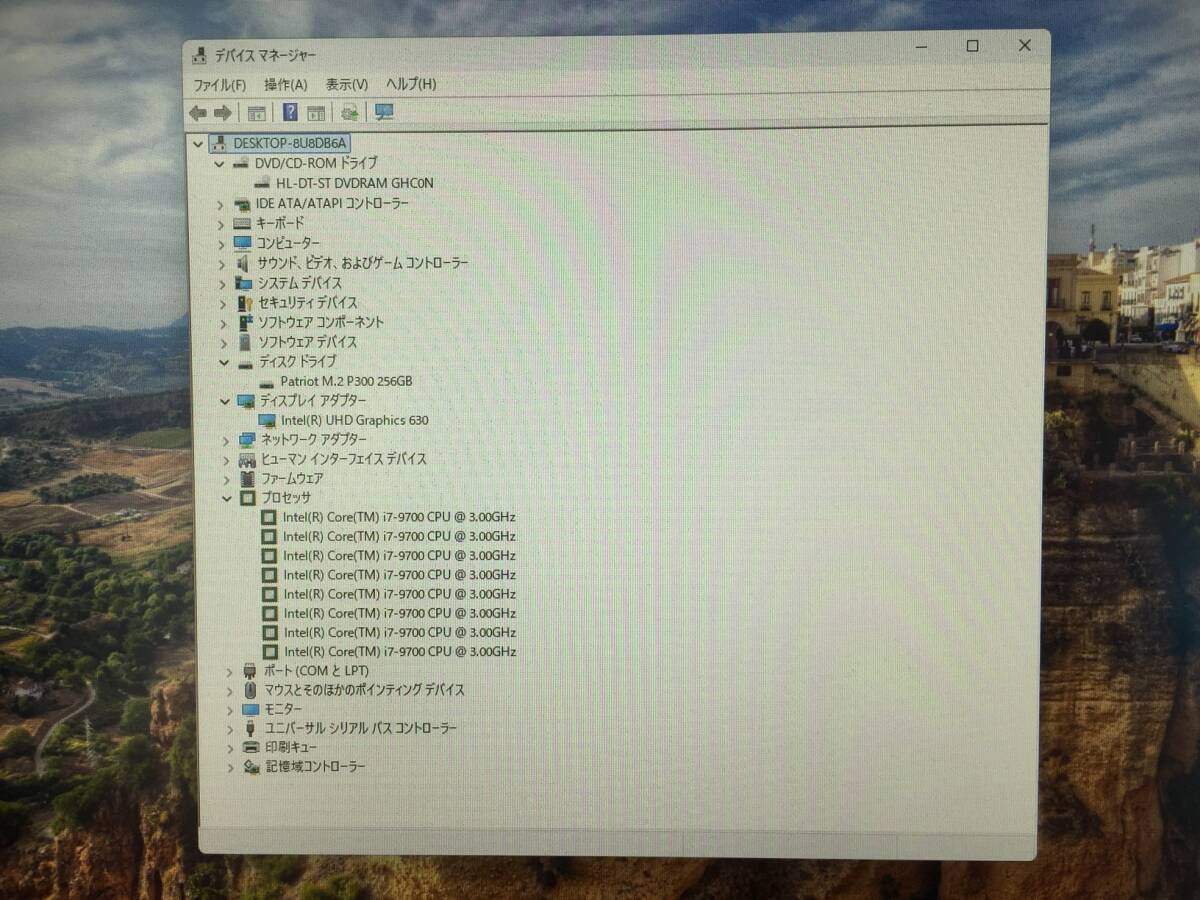
Task: Collapse the DVD/CD-ROM ドライブ category
Action: tap(220, 163)
